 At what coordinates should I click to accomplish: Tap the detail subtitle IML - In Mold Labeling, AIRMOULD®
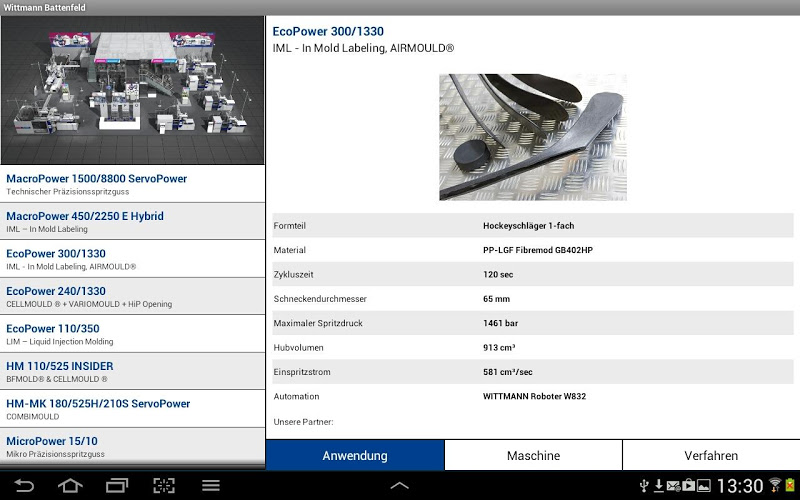coord(363,48)
